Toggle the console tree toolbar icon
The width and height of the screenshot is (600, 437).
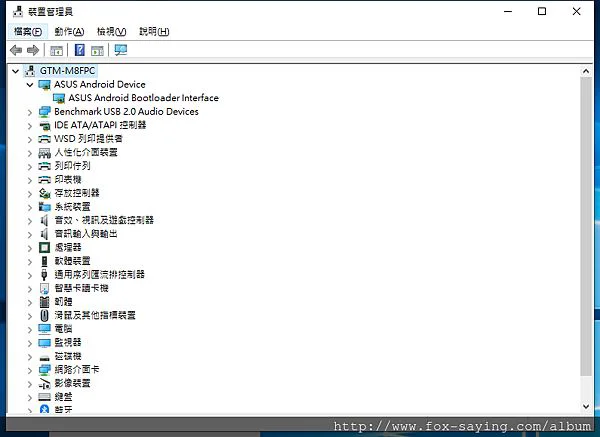(x=56, y=51)
